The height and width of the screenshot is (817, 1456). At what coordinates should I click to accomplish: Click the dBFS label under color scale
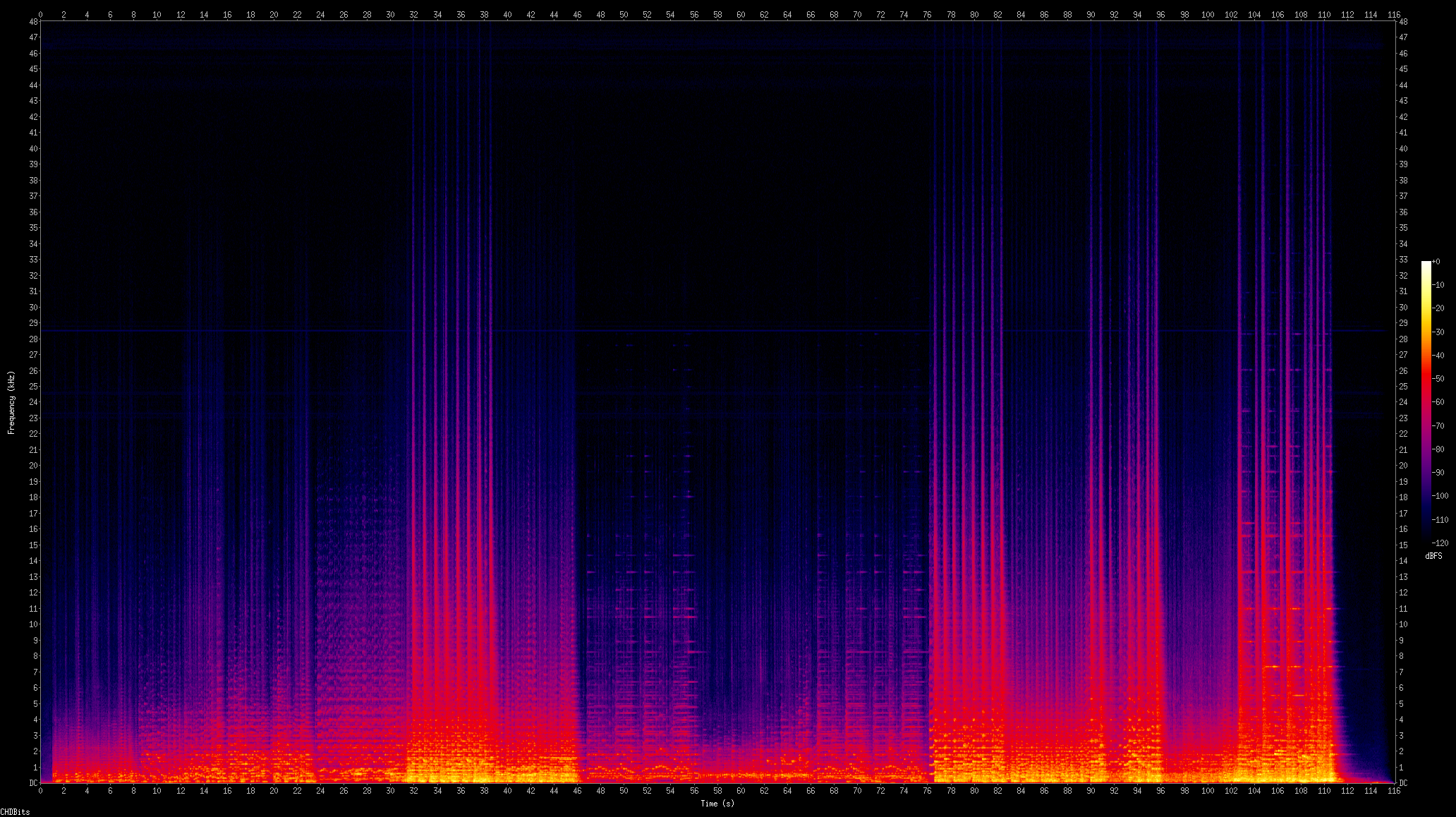tap(1433, 556)
